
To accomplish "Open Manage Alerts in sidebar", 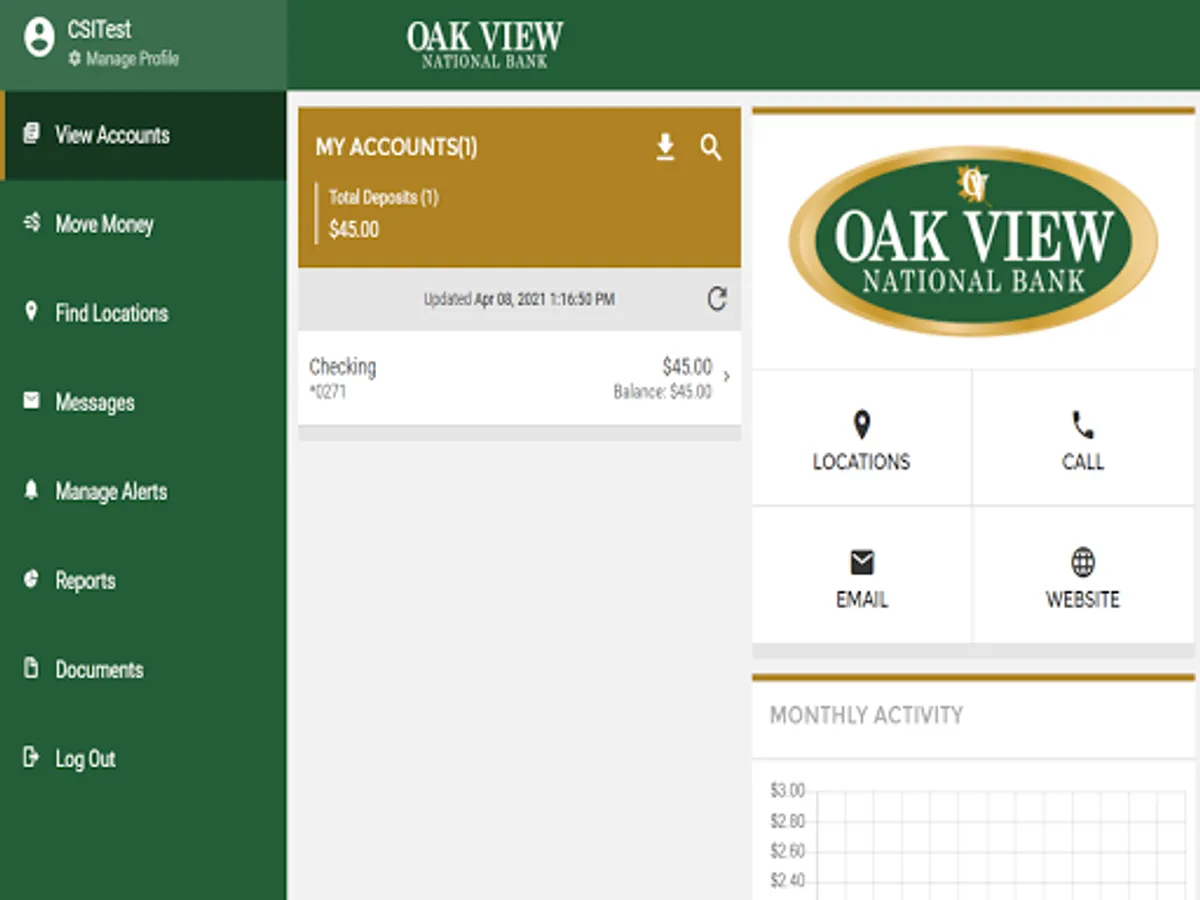I will pyautogui.click(x=143, y=491).
